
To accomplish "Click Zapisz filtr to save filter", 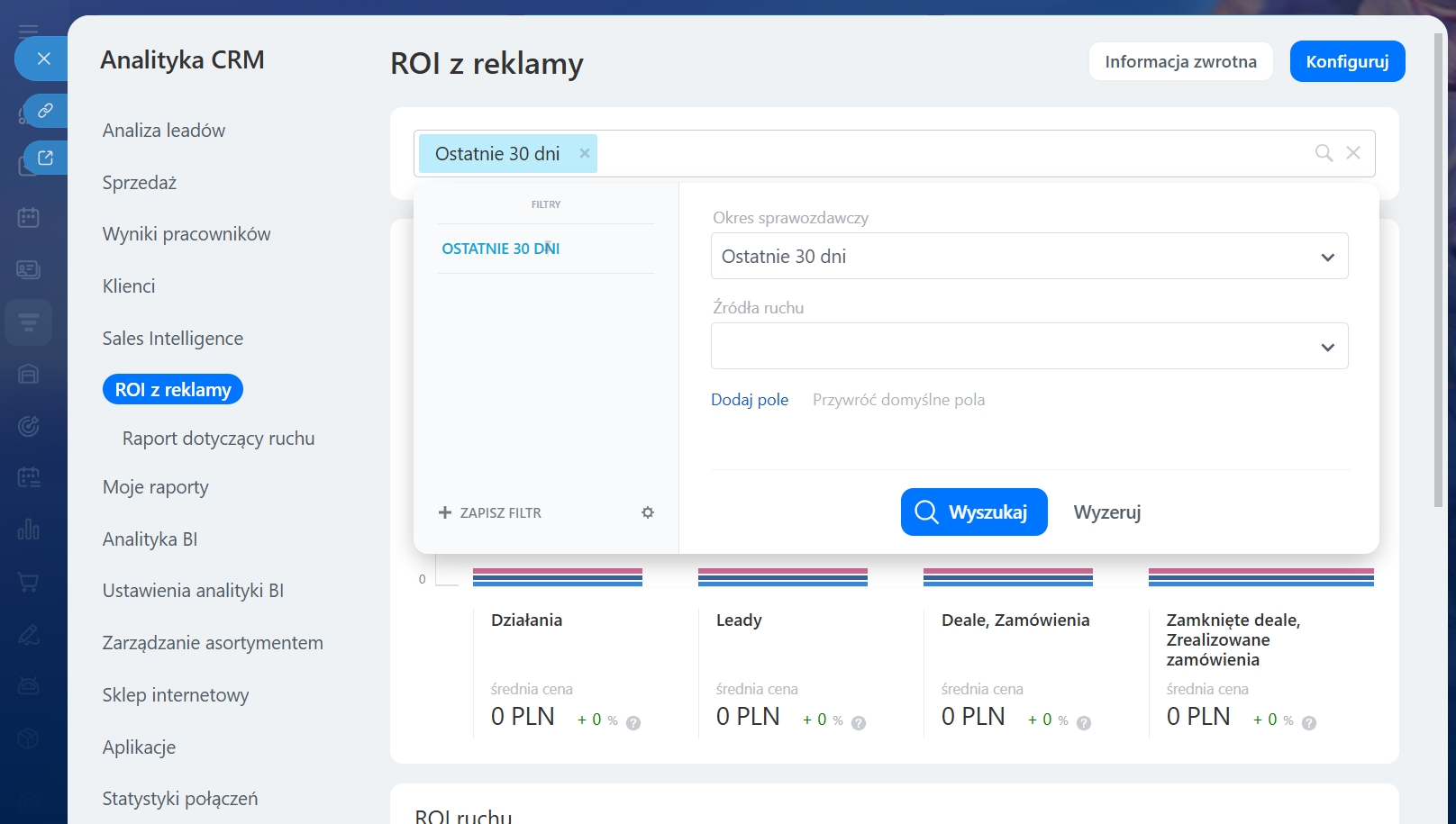I will coord(491,512).
